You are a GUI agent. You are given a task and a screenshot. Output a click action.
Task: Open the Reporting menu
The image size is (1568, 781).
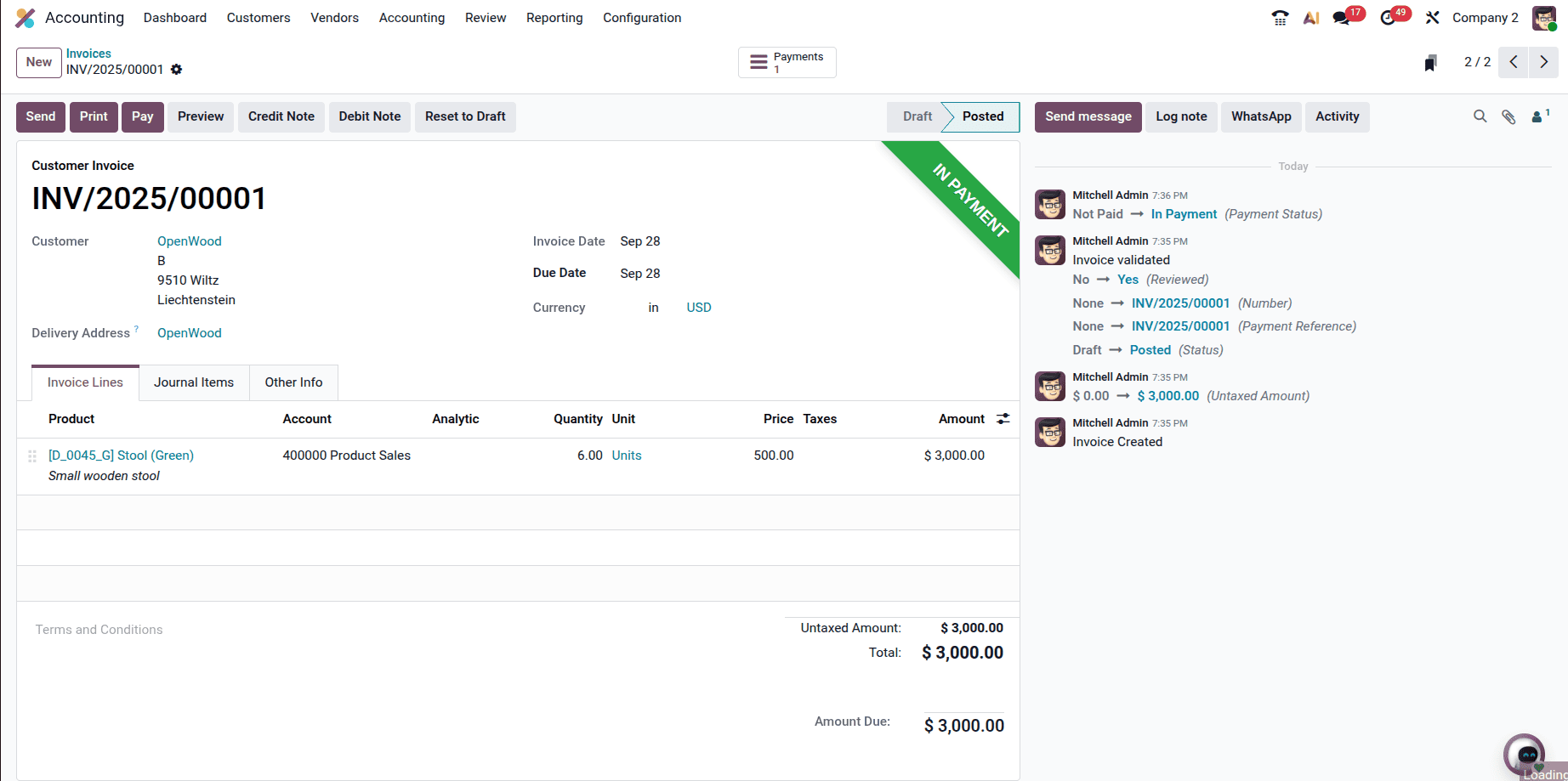pos(554,18)
